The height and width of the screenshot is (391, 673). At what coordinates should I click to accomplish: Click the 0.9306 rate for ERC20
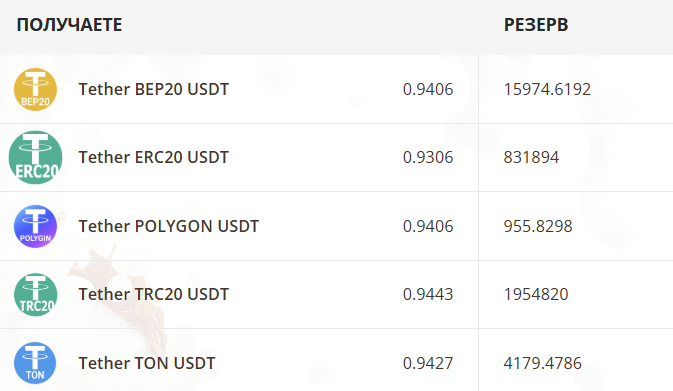tap(428, 158)
